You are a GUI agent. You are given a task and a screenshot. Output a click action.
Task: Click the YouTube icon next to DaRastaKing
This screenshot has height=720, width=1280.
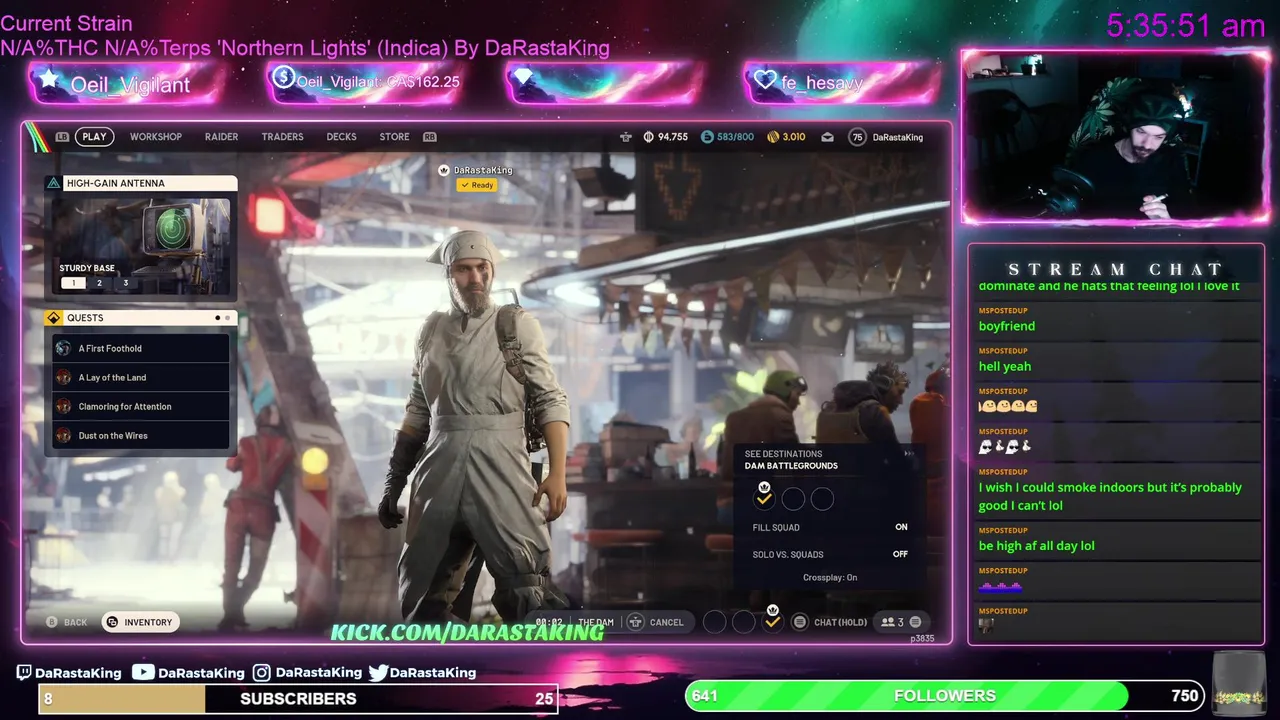[x=143, y=673]
